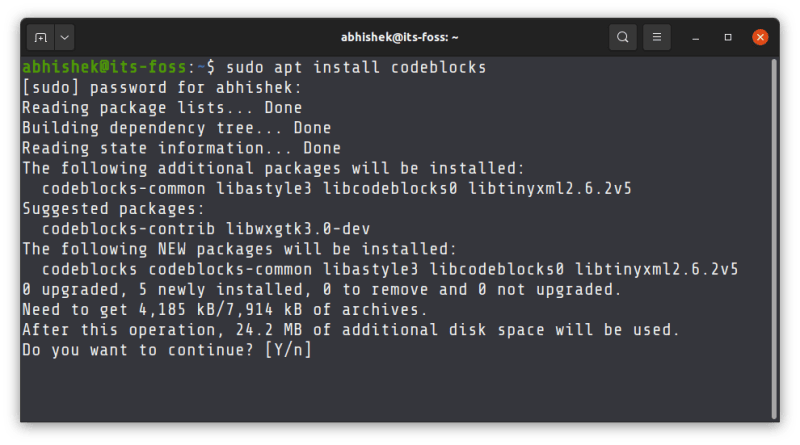Screen dimensions: 800x445
Task: Click the Reading package lists line
Action: pos(148,108)
